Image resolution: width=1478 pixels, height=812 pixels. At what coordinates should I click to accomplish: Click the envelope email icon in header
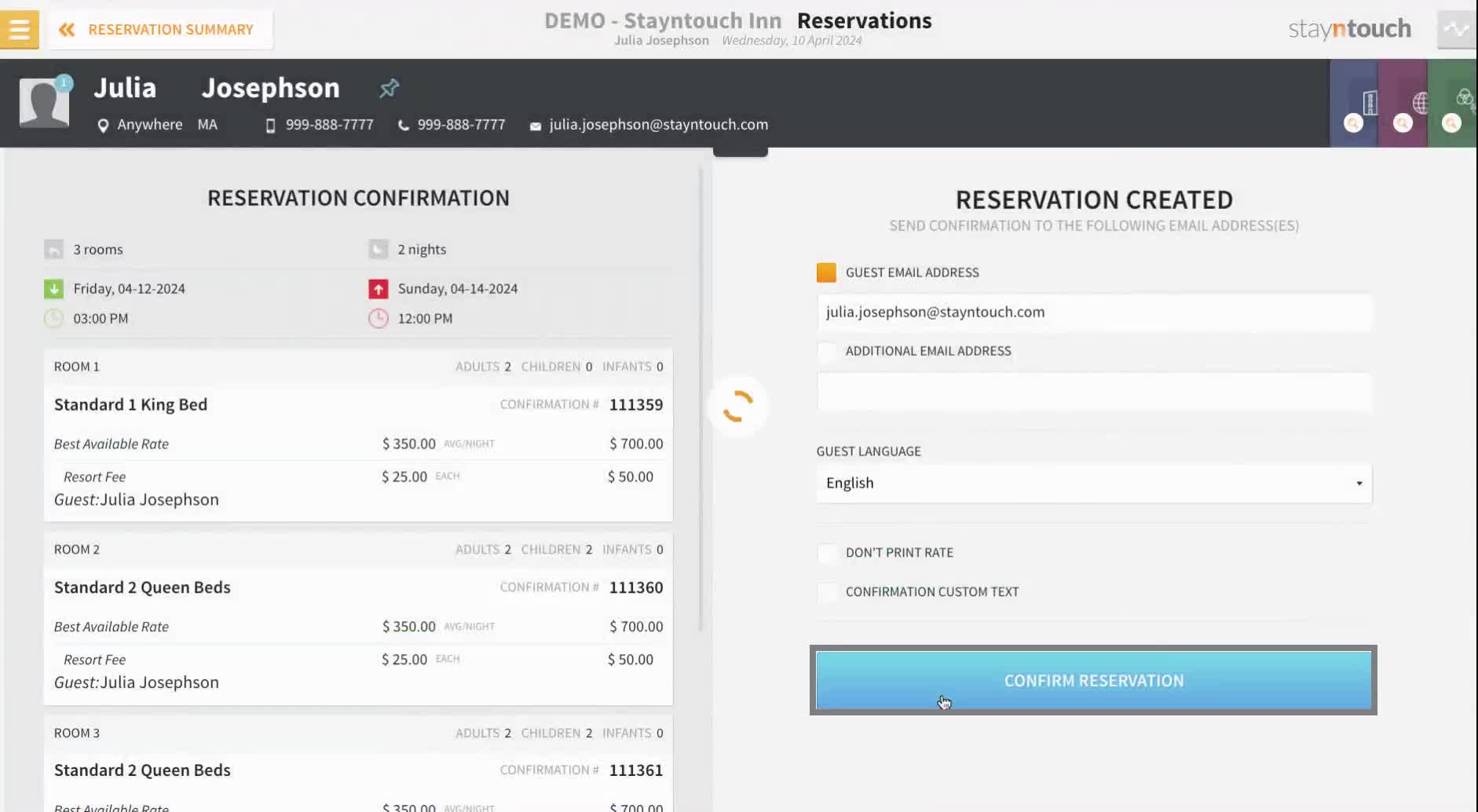pos(536,126)
